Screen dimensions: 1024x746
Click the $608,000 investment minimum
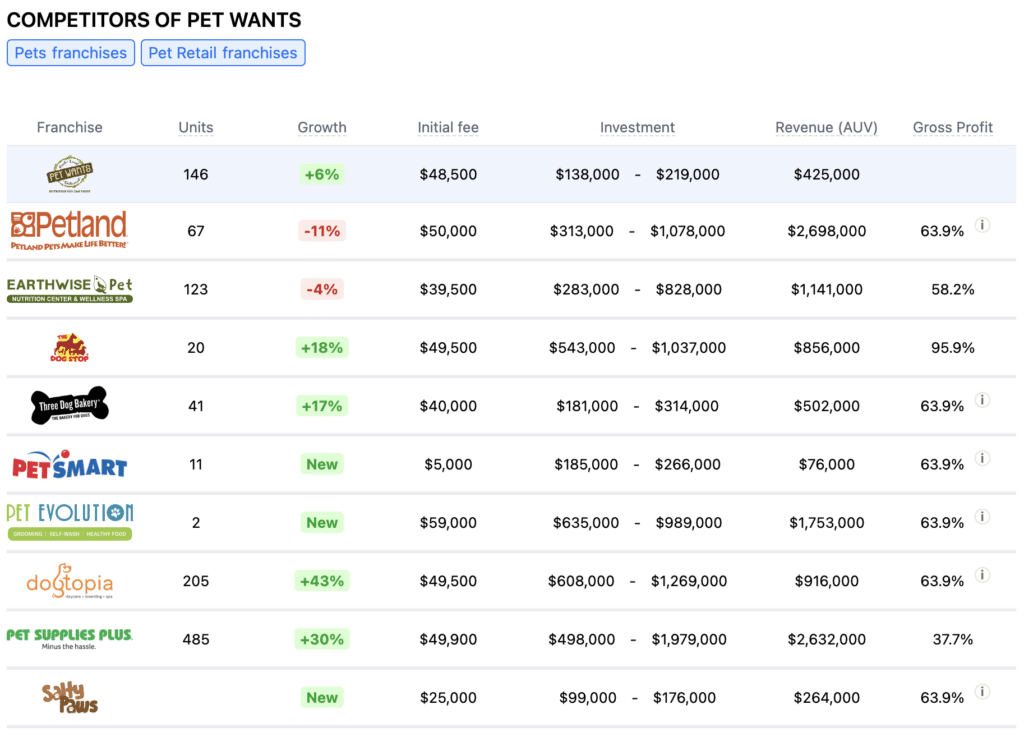(x=581, y=581)
